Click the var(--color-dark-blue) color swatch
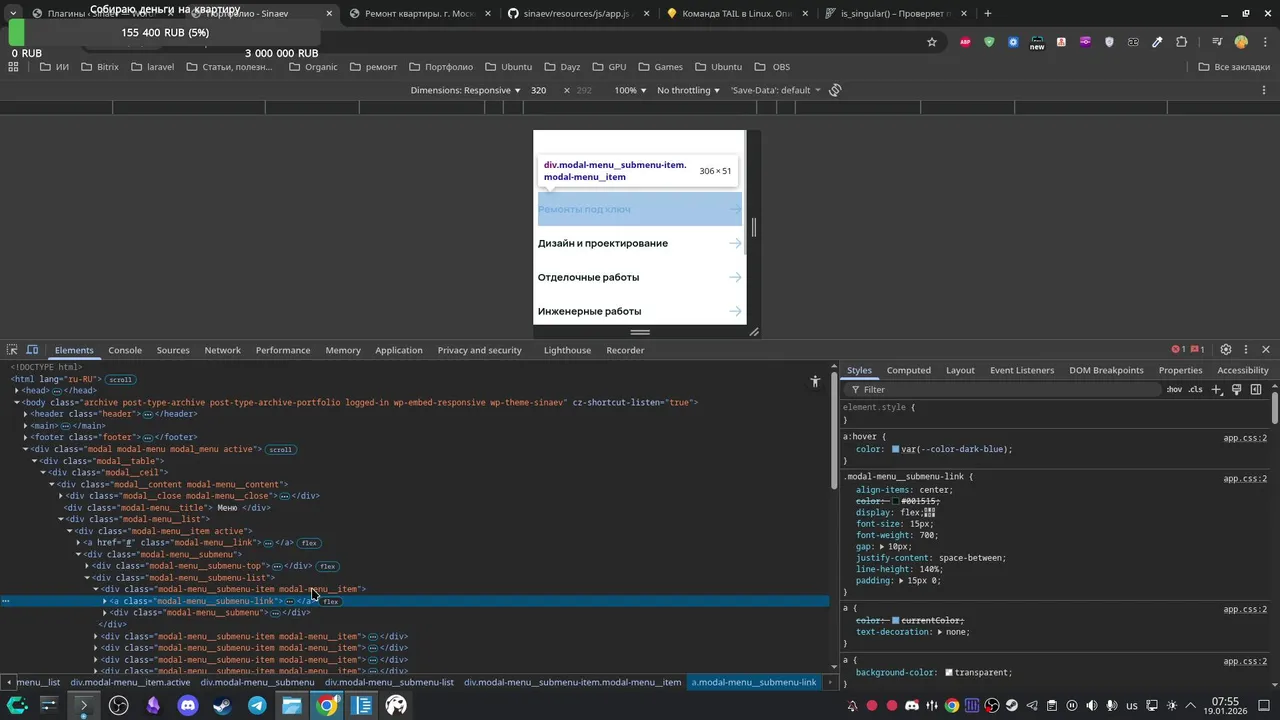Image resolution: width=1280 pixels, height=720 pixels. pyautogui.click(x=896, y=450)
